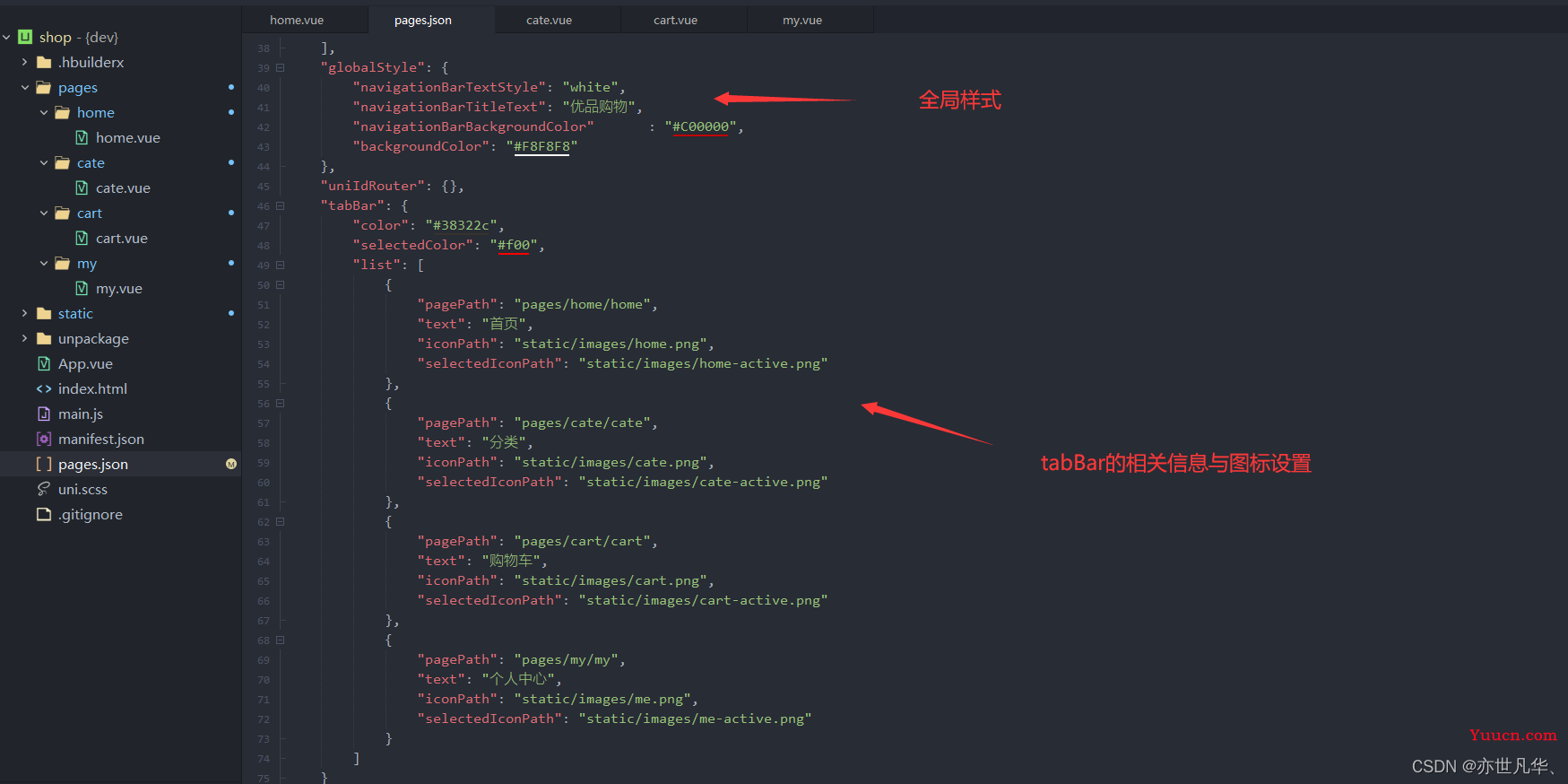Fold the object block at line 62
The image size is (1568, 784).
pyautogui.click(x=281, y=521)
